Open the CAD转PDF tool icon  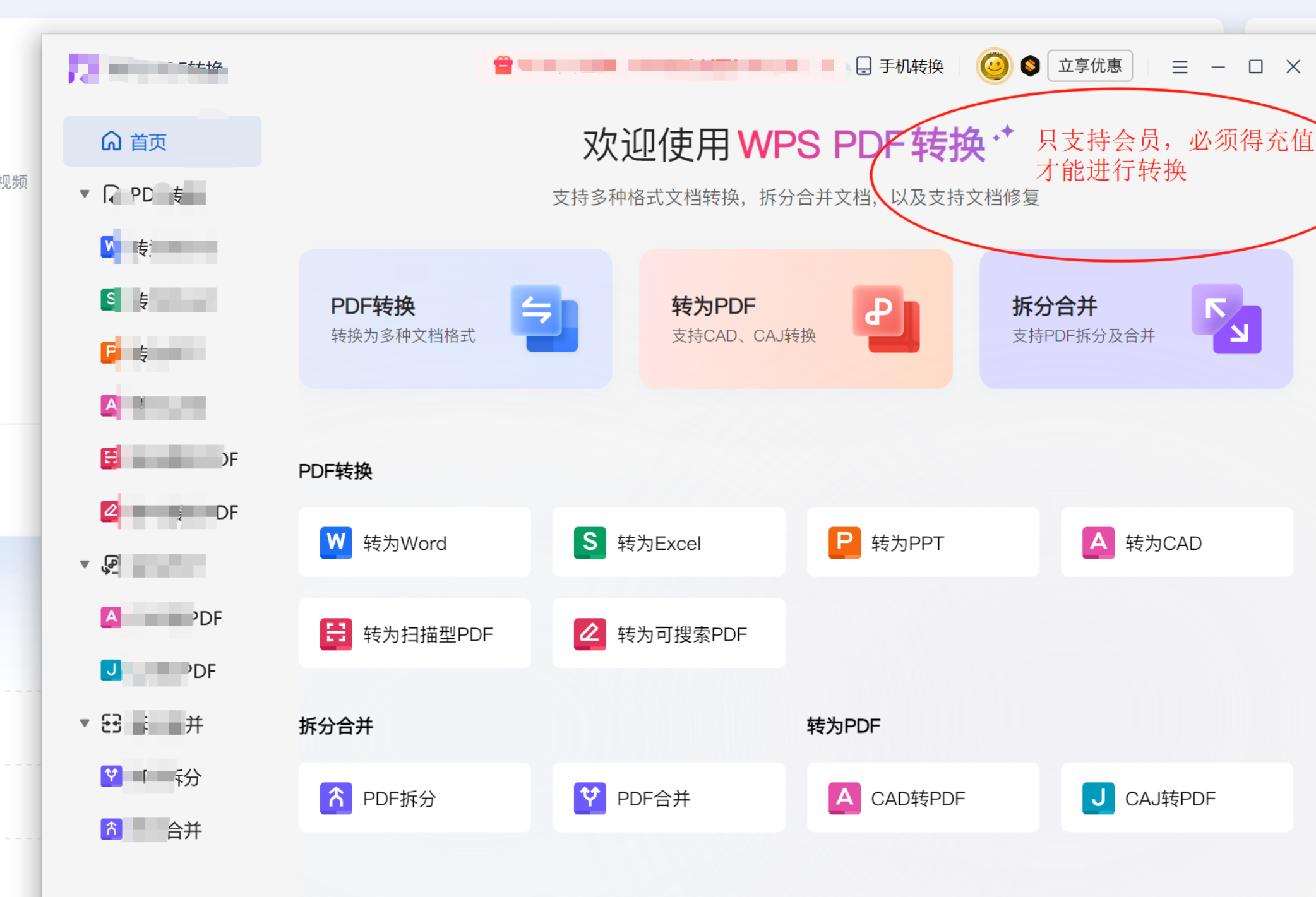[x=844, y=798]
